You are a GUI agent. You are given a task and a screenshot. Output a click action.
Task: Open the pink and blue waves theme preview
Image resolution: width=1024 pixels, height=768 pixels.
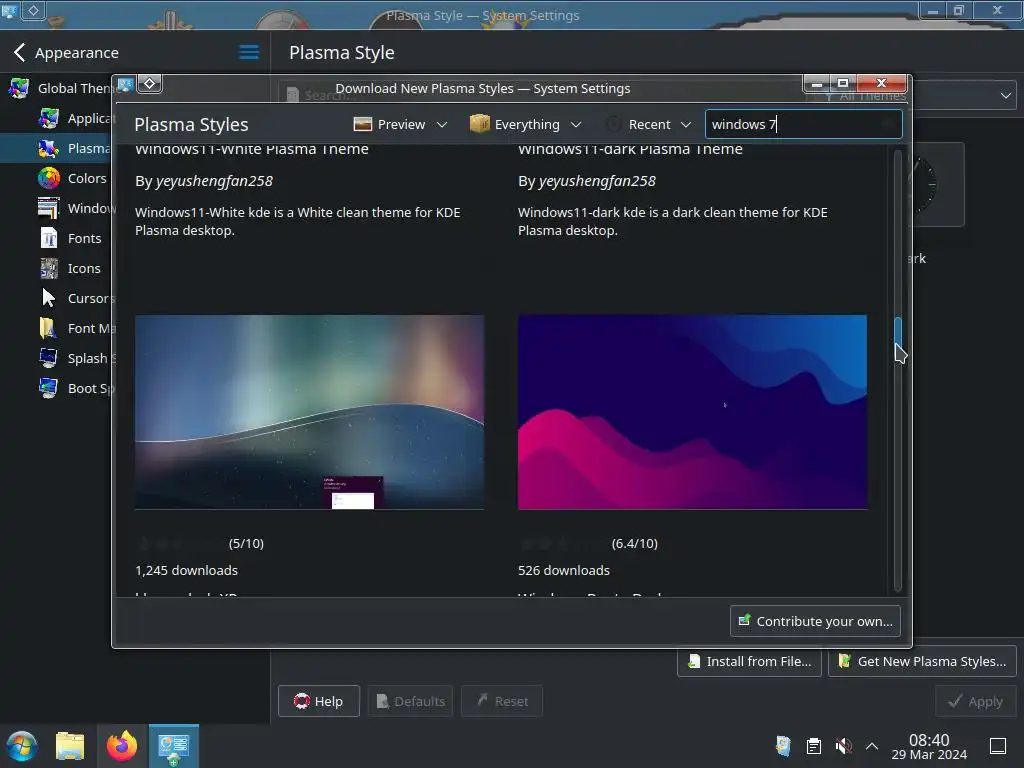point(692,412)
